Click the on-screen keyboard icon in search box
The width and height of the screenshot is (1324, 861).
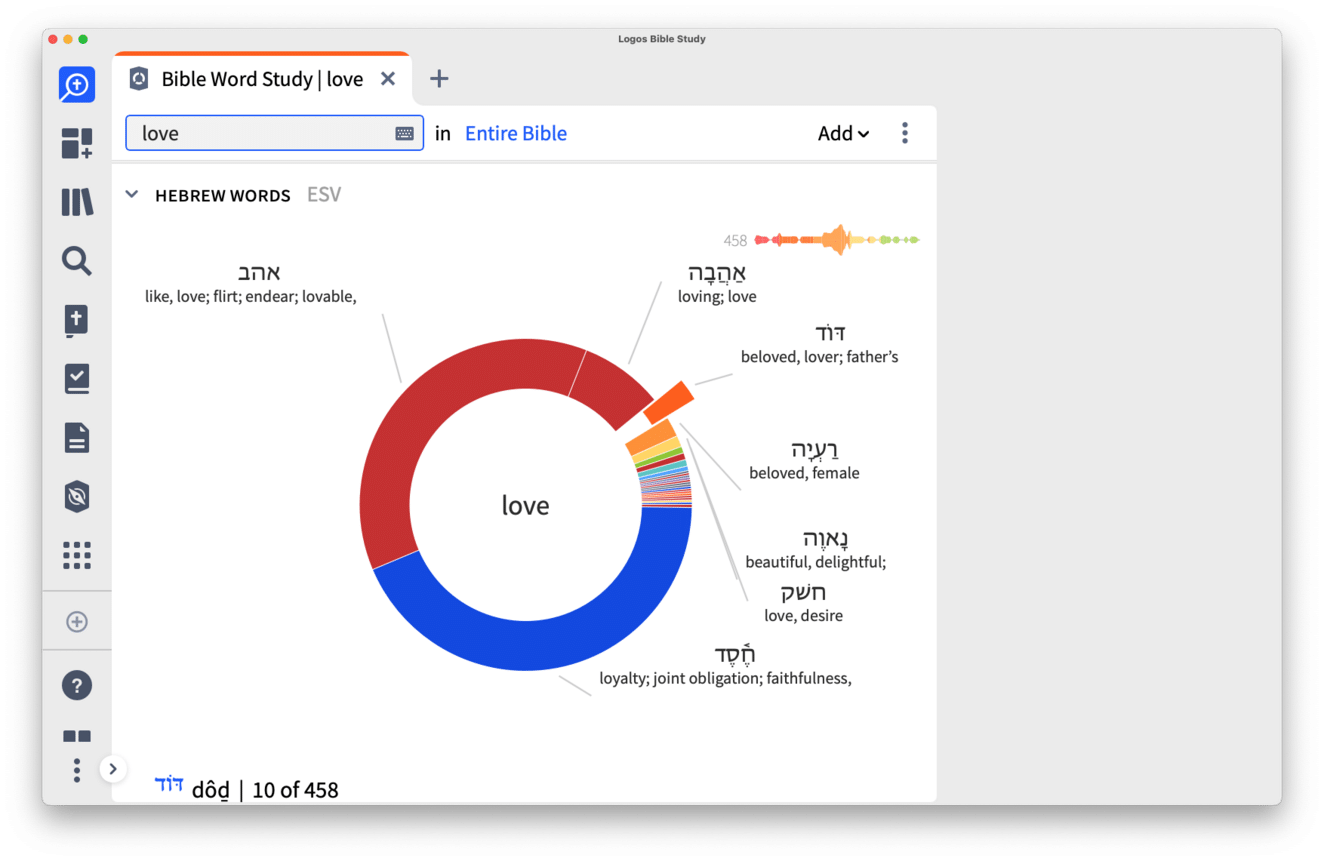click(404, 134)
